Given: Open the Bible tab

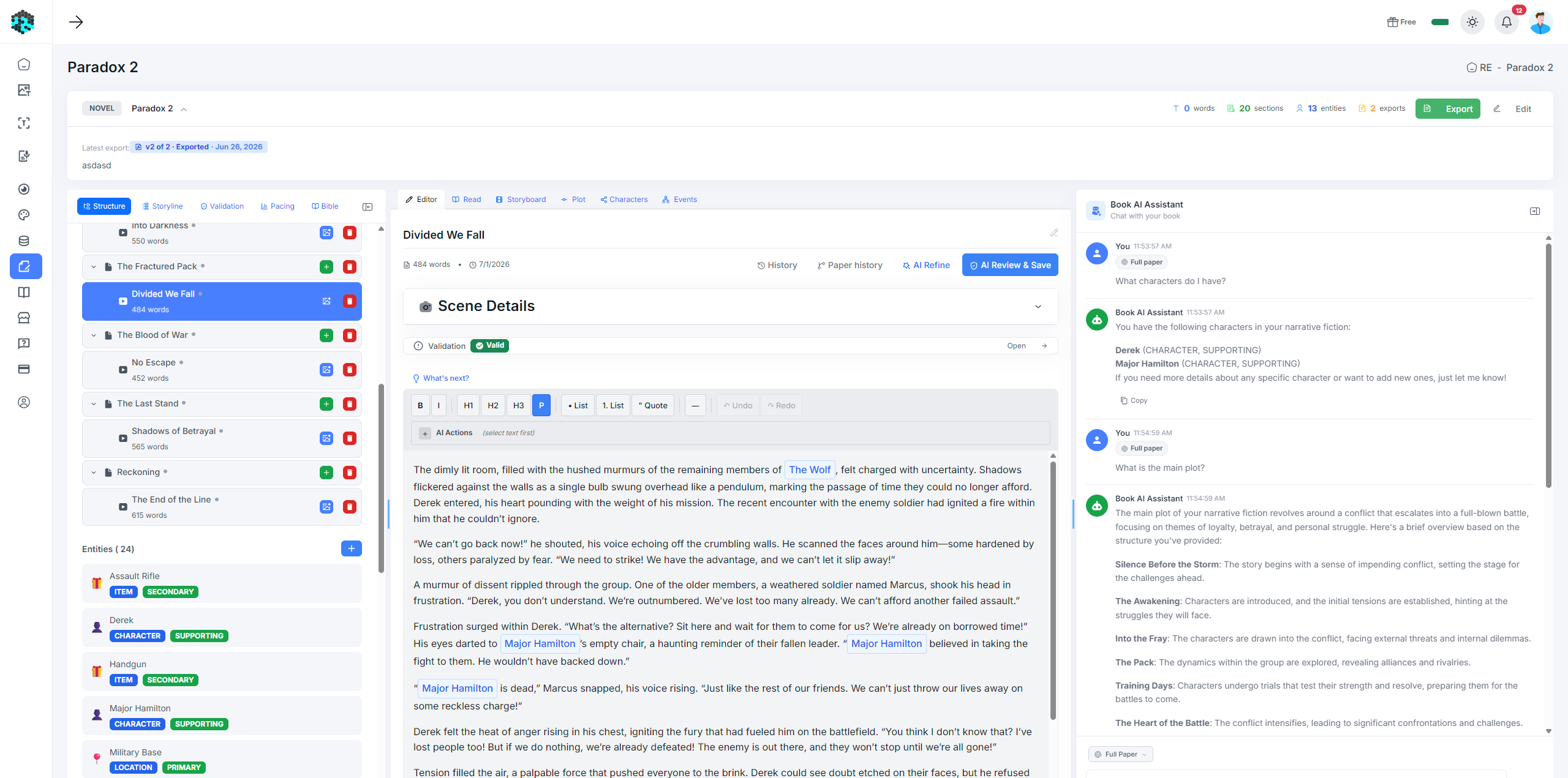Looking at the screenshot, I should tap(325, 206).
